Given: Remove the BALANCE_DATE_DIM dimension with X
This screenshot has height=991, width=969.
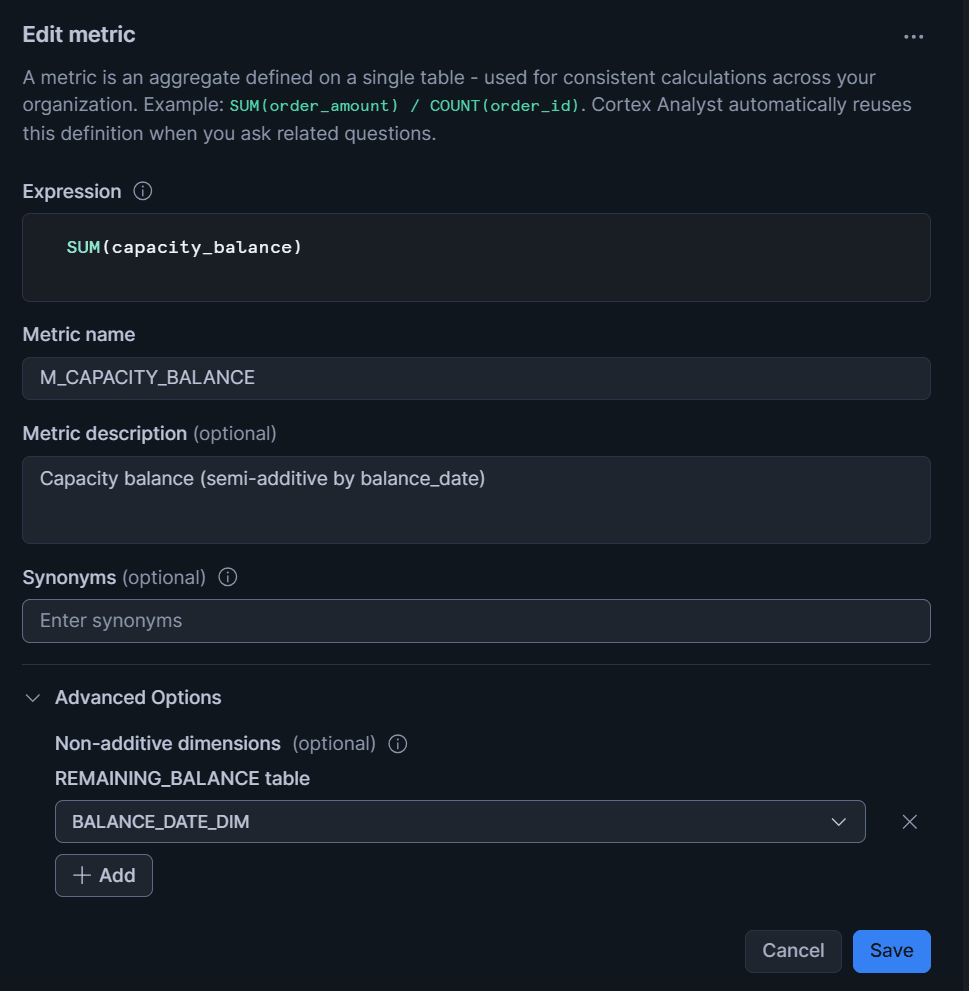Looking at the screenshot, I should coord(910,822).
